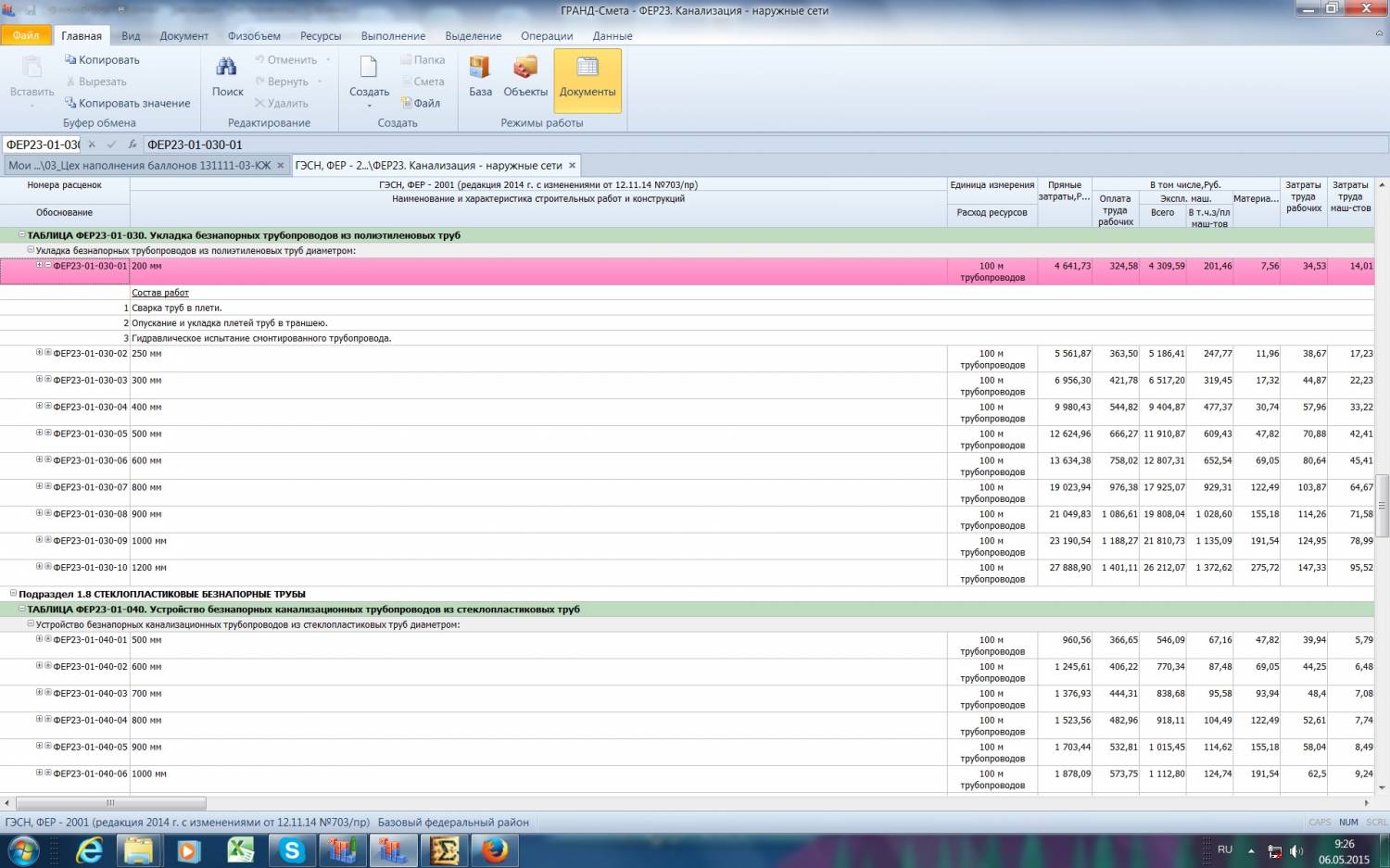Click the Файл icon in Создать group

point(407,103)
